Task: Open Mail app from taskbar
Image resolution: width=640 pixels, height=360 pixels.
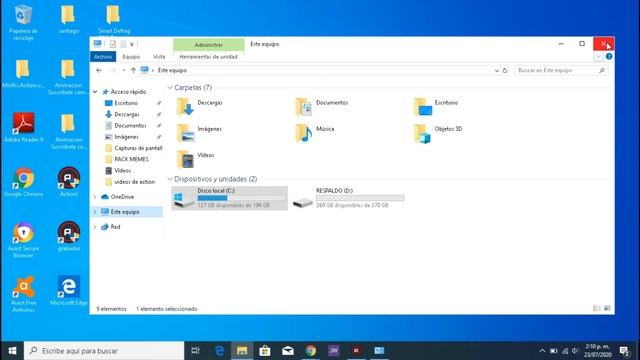Action: tap(288, 351)
